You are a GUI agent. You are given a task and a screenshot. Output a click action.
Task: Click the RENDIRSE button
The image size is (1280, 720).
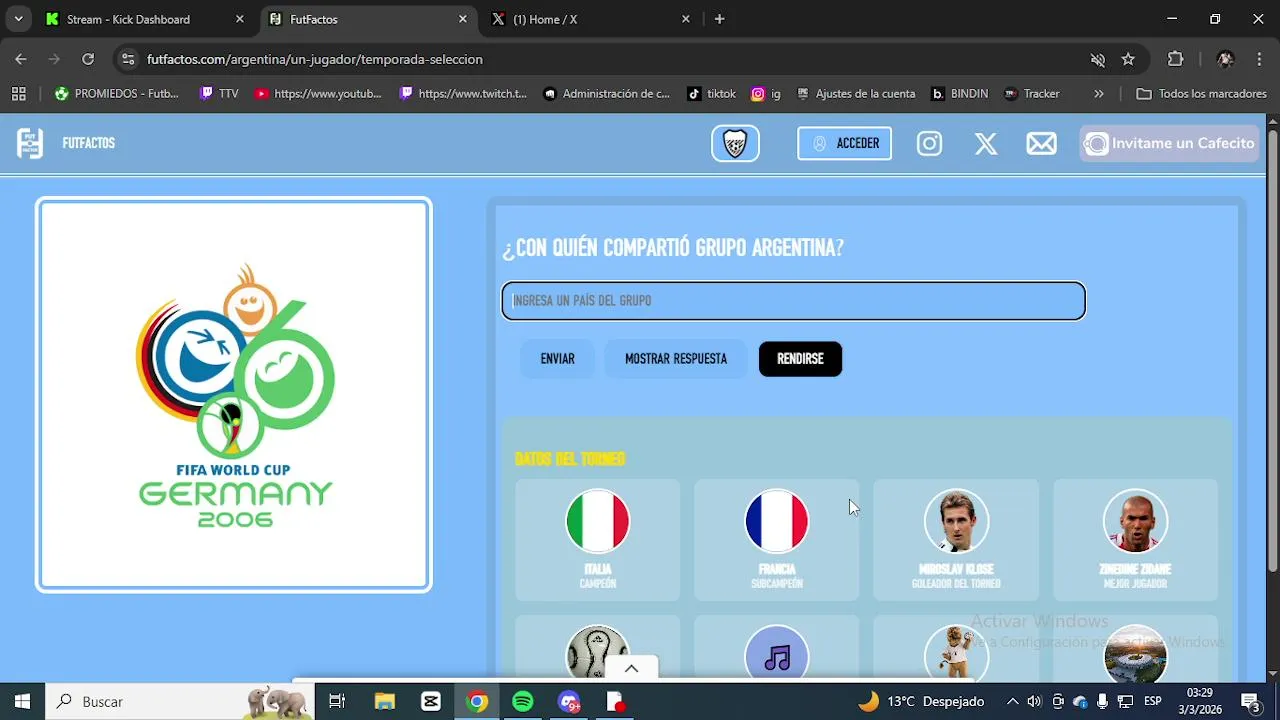point(800,359)
